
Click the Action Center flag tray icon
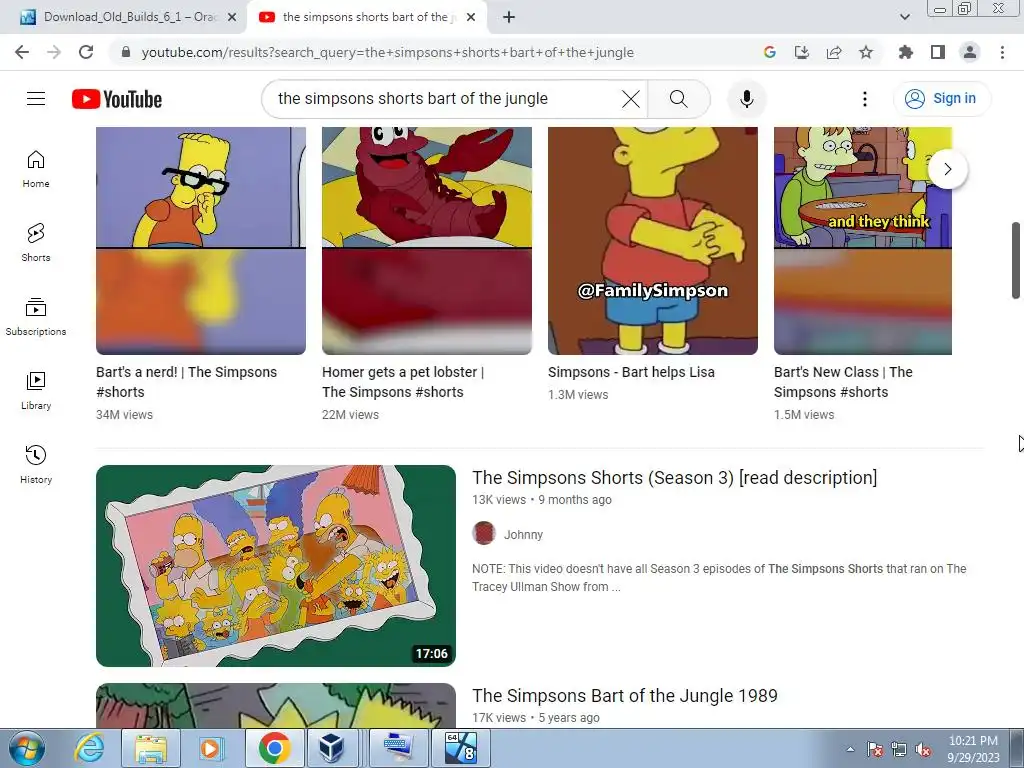[x=875, y=749]
